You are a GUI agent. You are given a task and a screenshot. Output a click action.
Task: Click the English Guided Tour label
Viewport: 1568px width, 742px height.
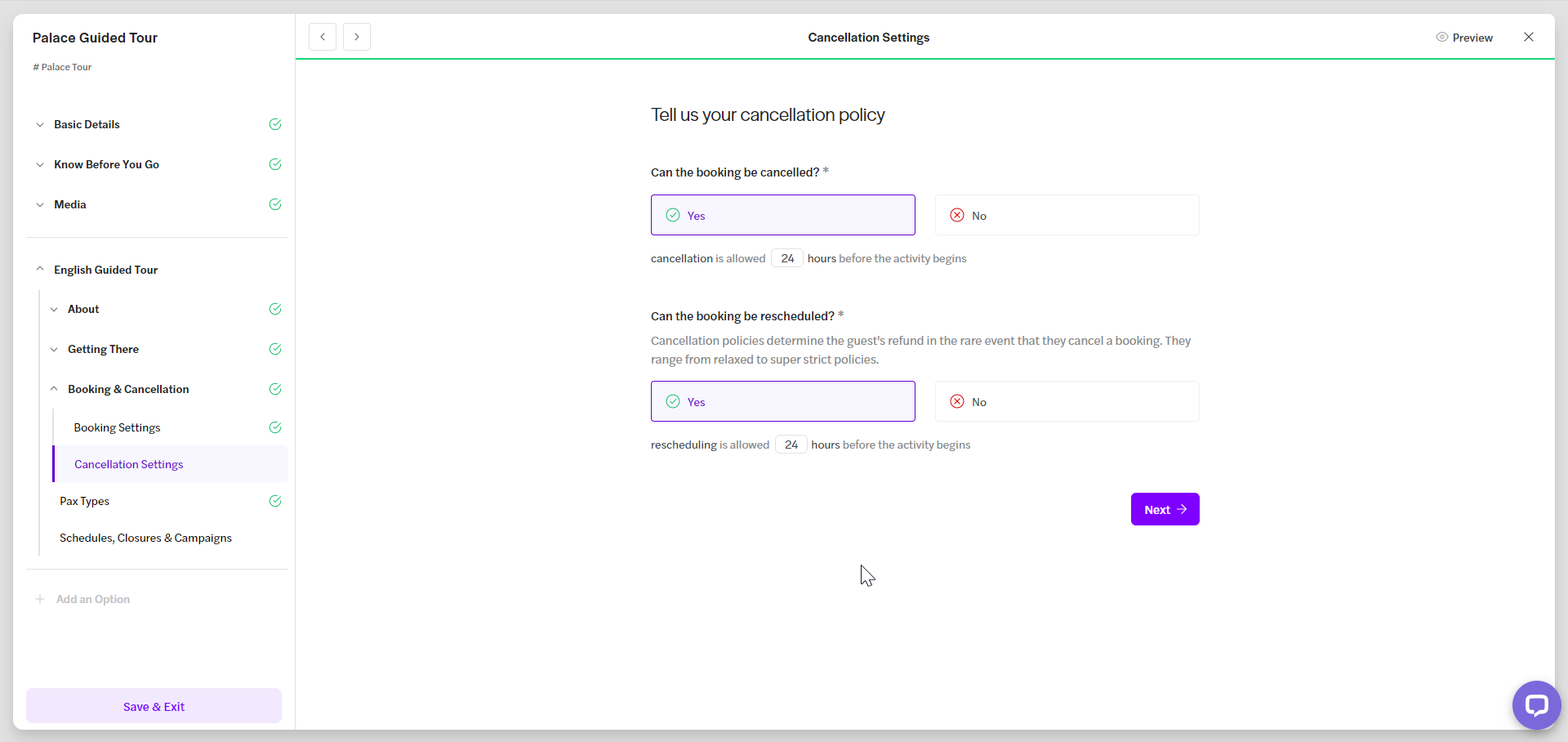pos(105,270)
